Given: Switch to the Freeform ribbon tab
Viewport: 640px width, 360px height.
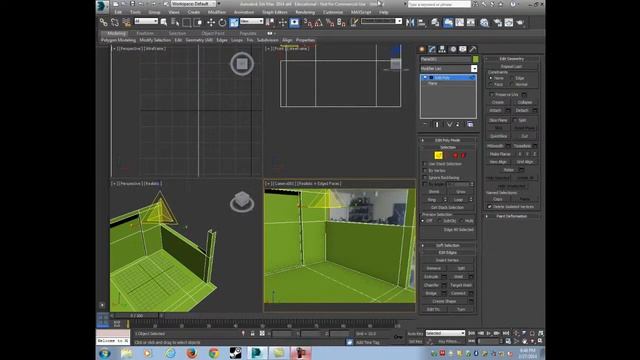Looking at the screenshot, I should 145,33.
